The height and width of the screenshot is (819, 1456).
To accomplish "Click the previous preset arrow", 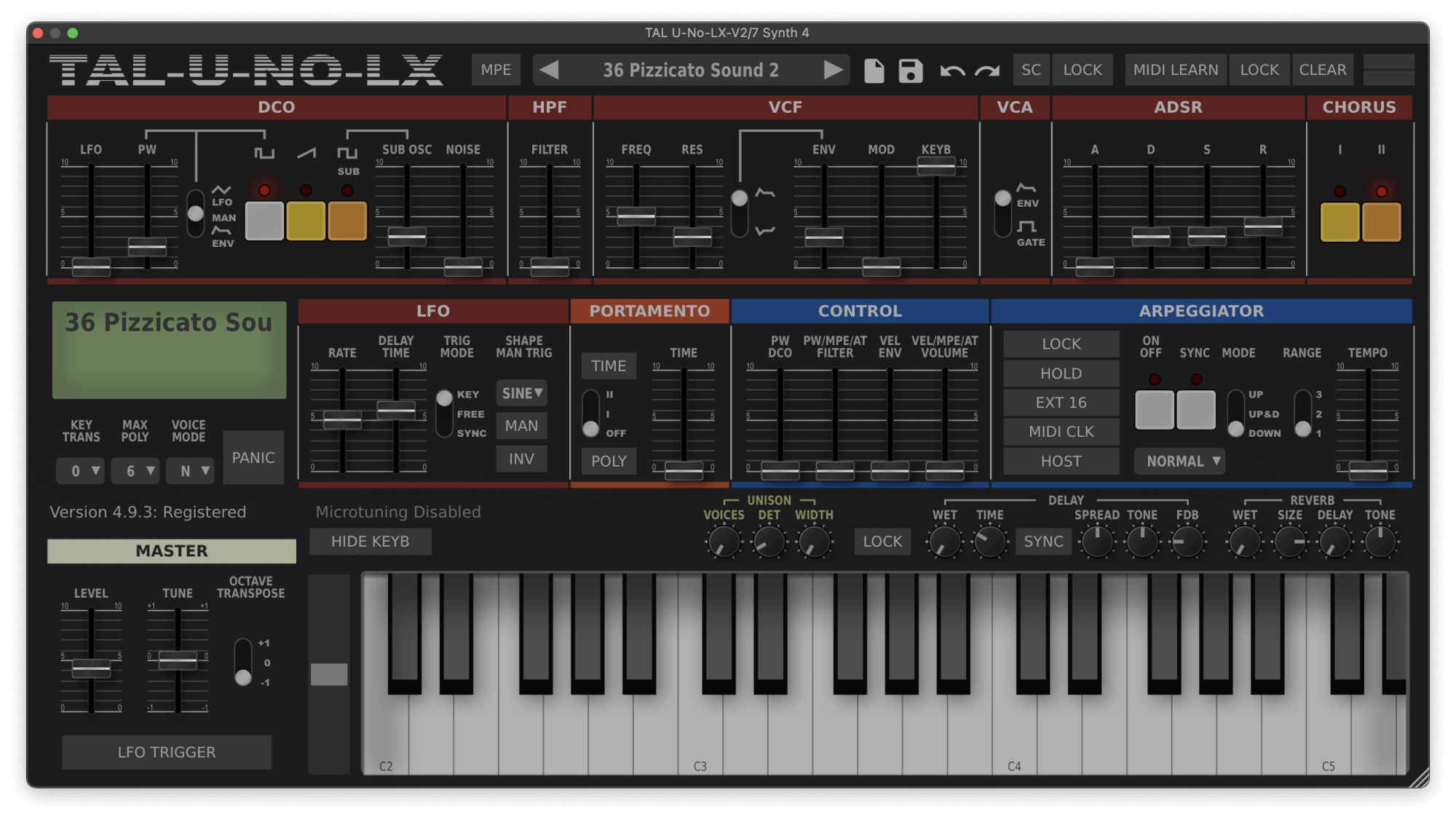I will click(550, 70).
